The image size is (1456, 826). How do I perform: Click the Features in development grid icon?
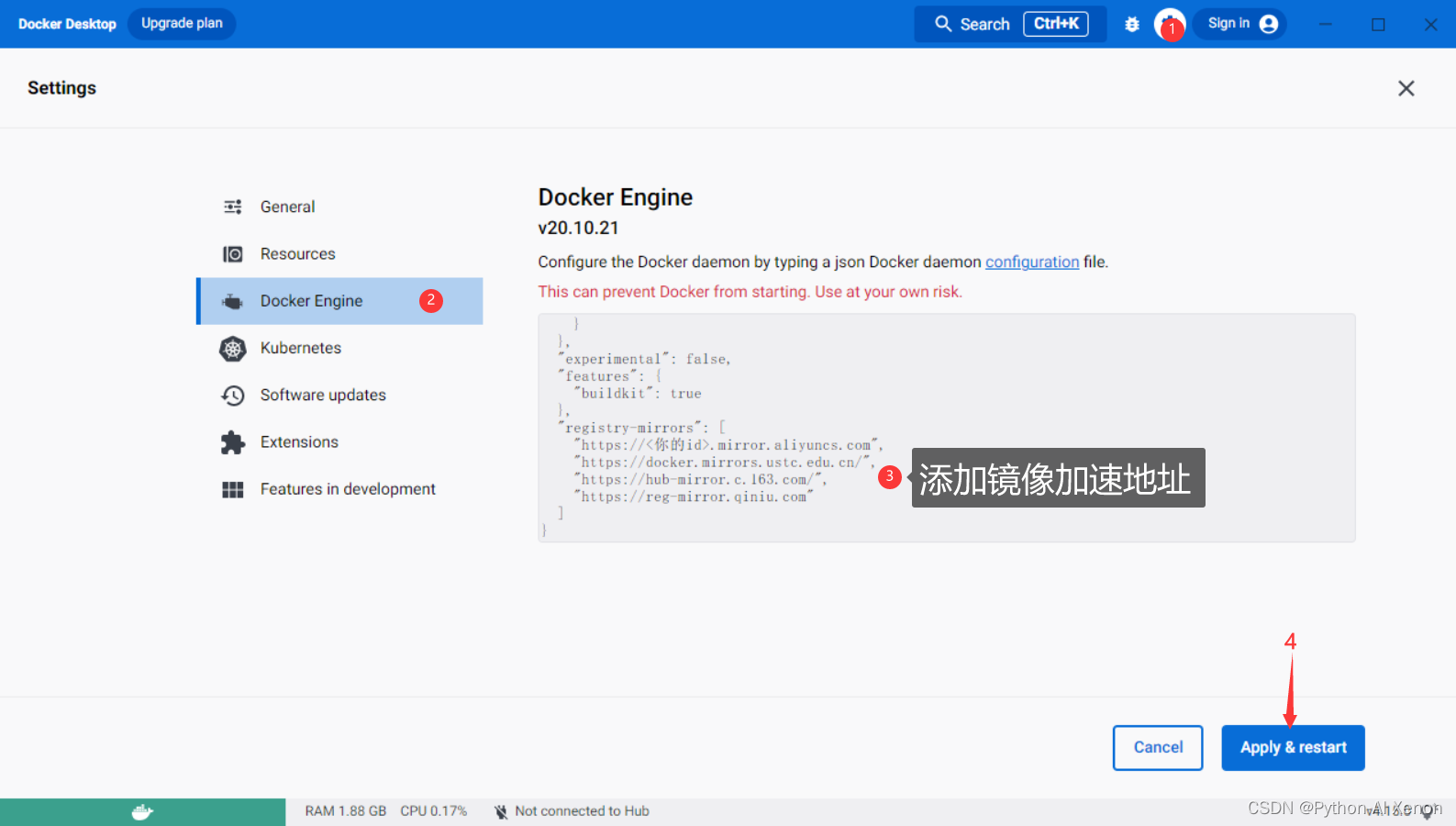click(x=233, y=490)
